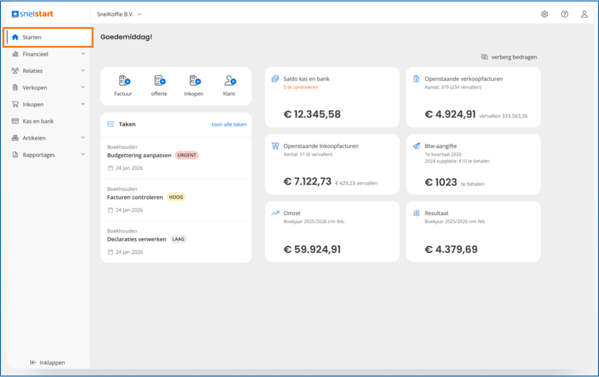The image size is (599, 377).
Task: Click the Openstaande verkoopfacturen title
Action: tap(463, 79)
